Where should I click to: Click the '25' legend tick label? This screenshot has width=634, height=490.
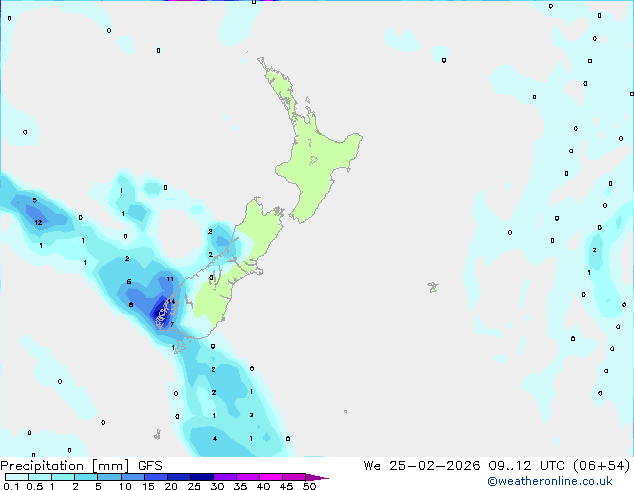(194, 486)
